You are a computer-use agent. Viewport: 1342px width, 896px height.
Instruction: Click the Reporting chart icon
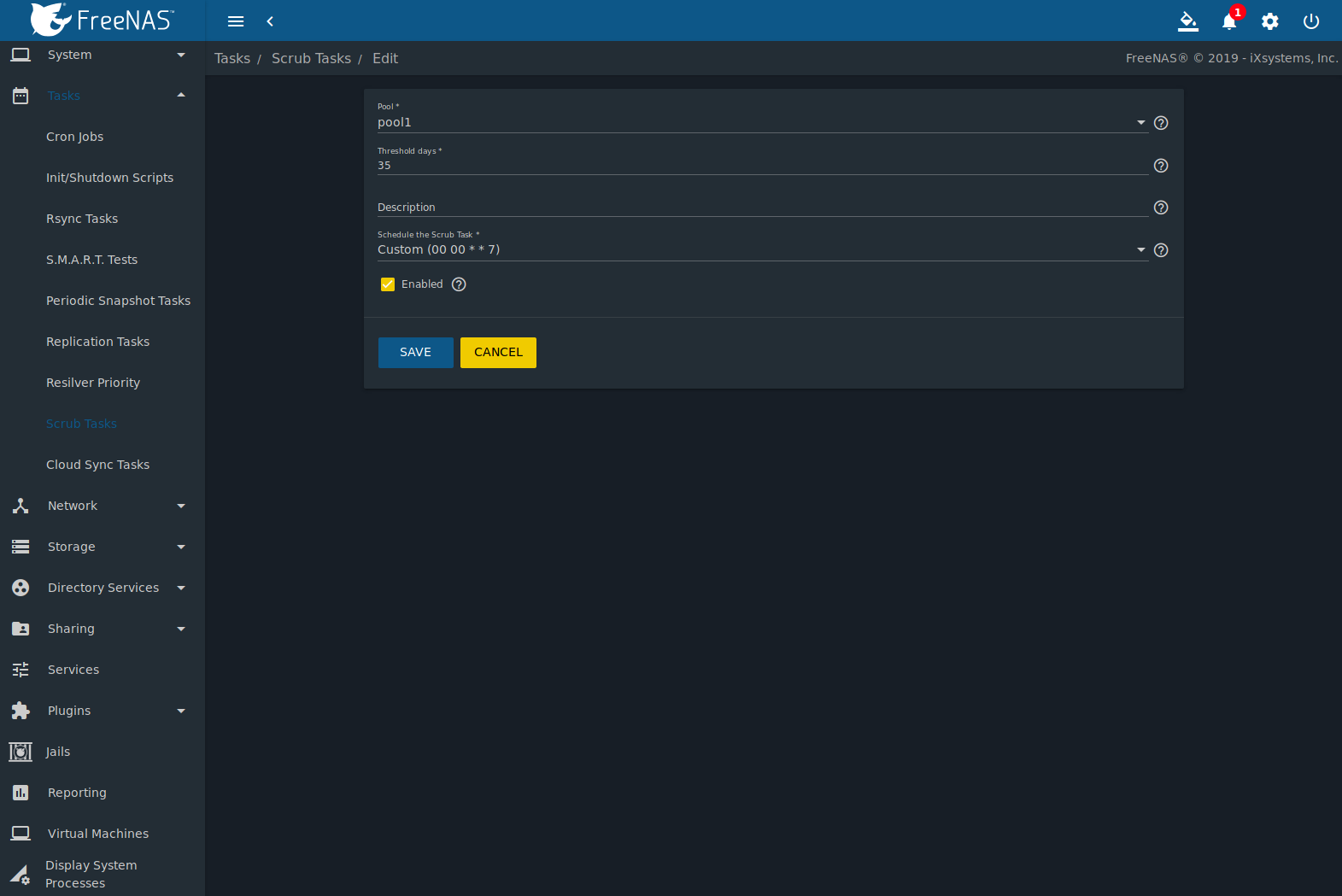click(21, 793)
